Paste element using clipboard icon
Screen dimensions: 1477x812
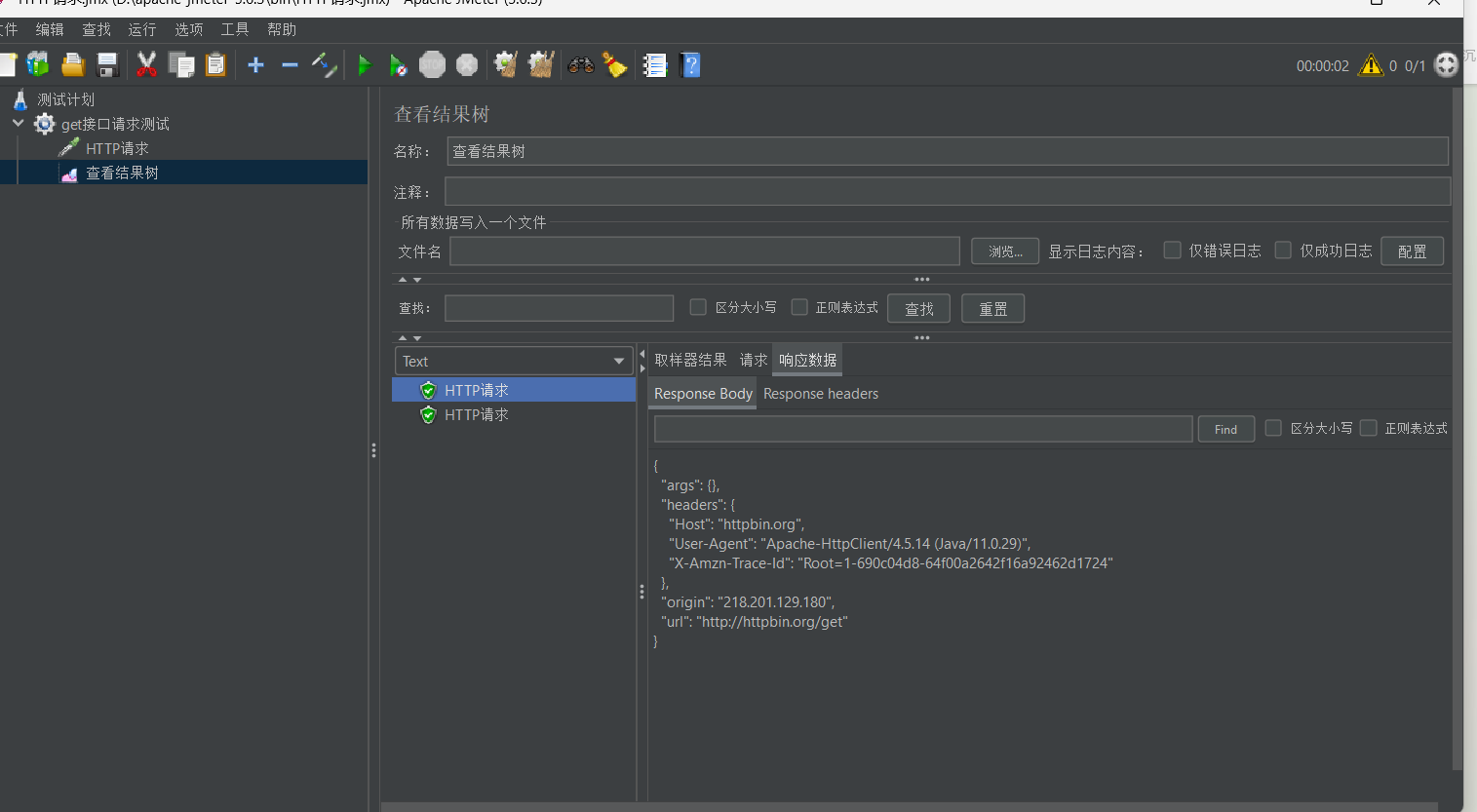tap(215, 65)
